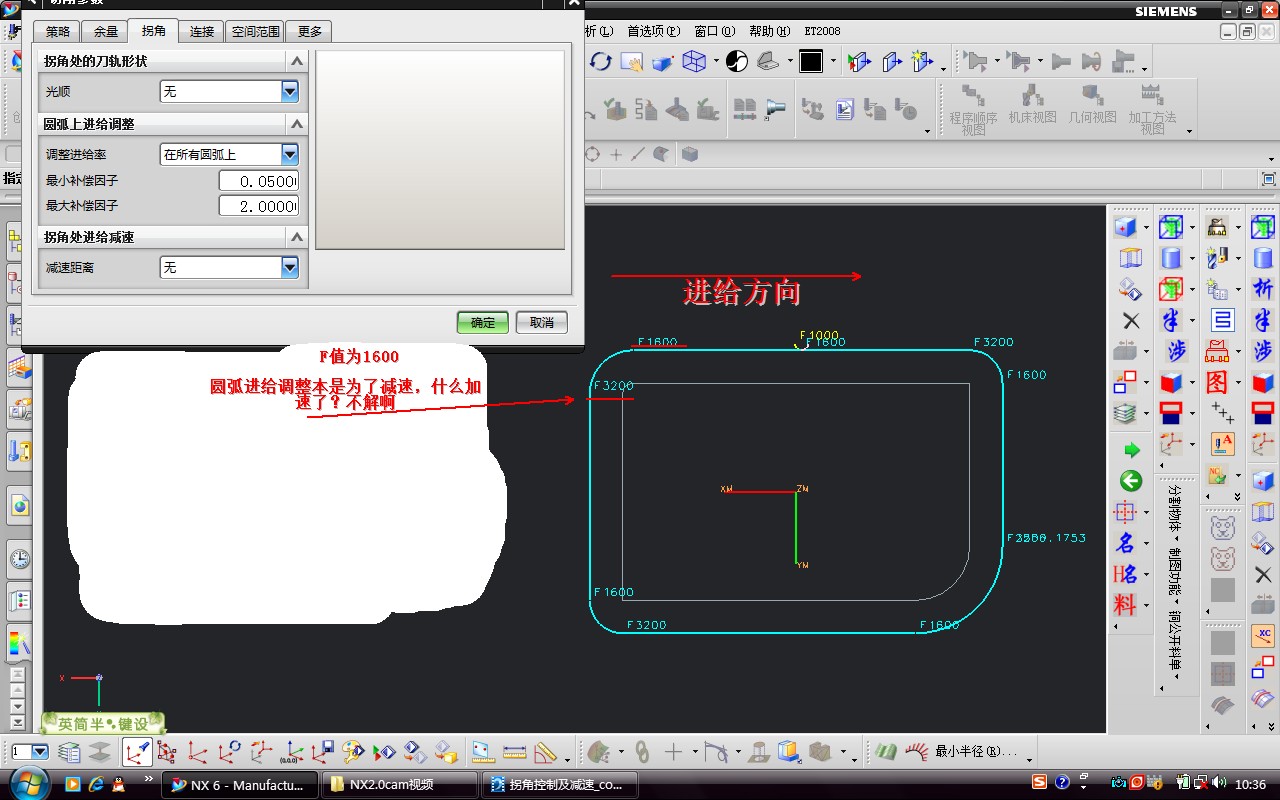Click the three plus signs point-set icon
1280x800 pixels.
1221,411
